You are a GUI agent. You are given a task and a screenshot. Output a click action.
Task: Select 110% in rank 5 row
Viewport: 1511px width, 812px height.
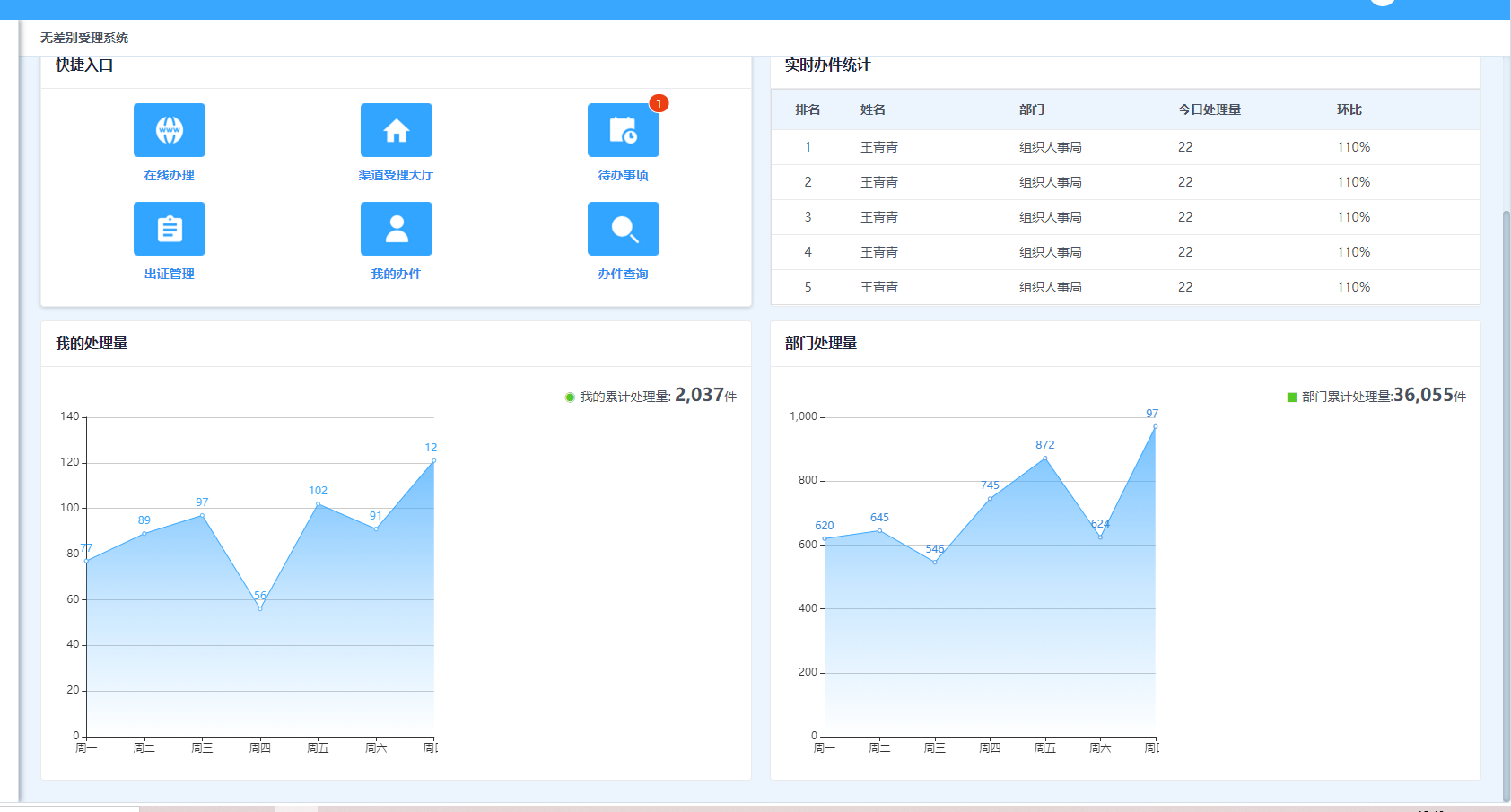point(1354,287)
